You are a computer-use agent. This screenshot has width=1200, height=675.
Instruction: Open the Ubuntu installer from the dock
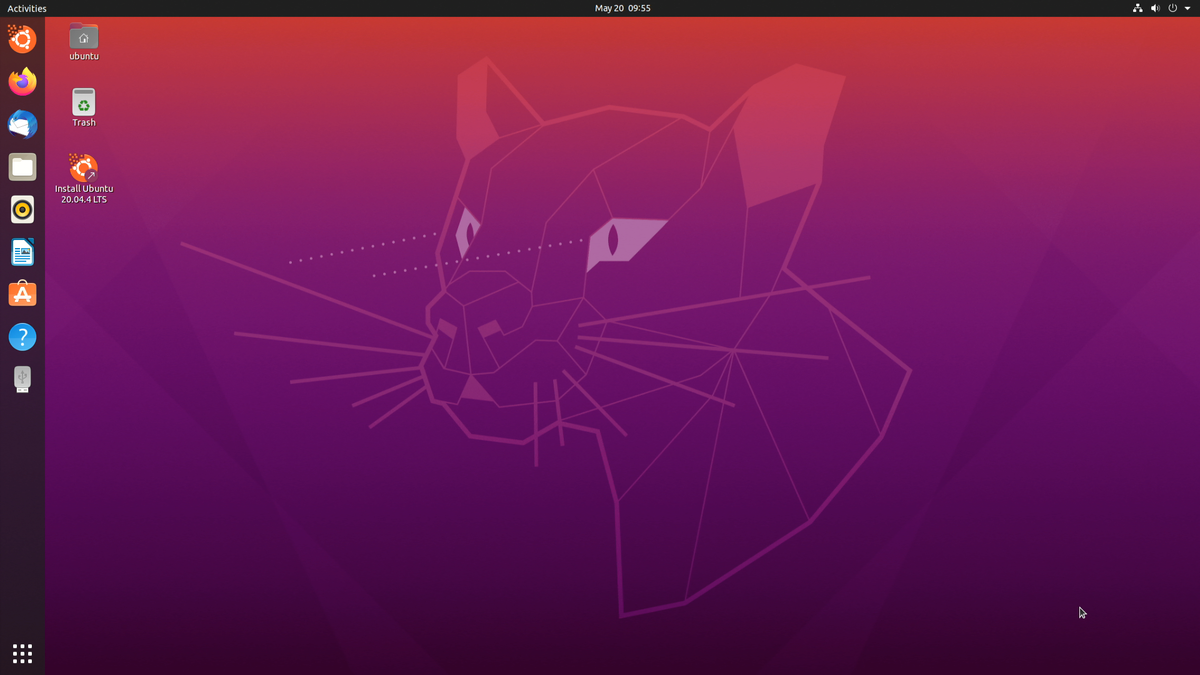point(22,39)
